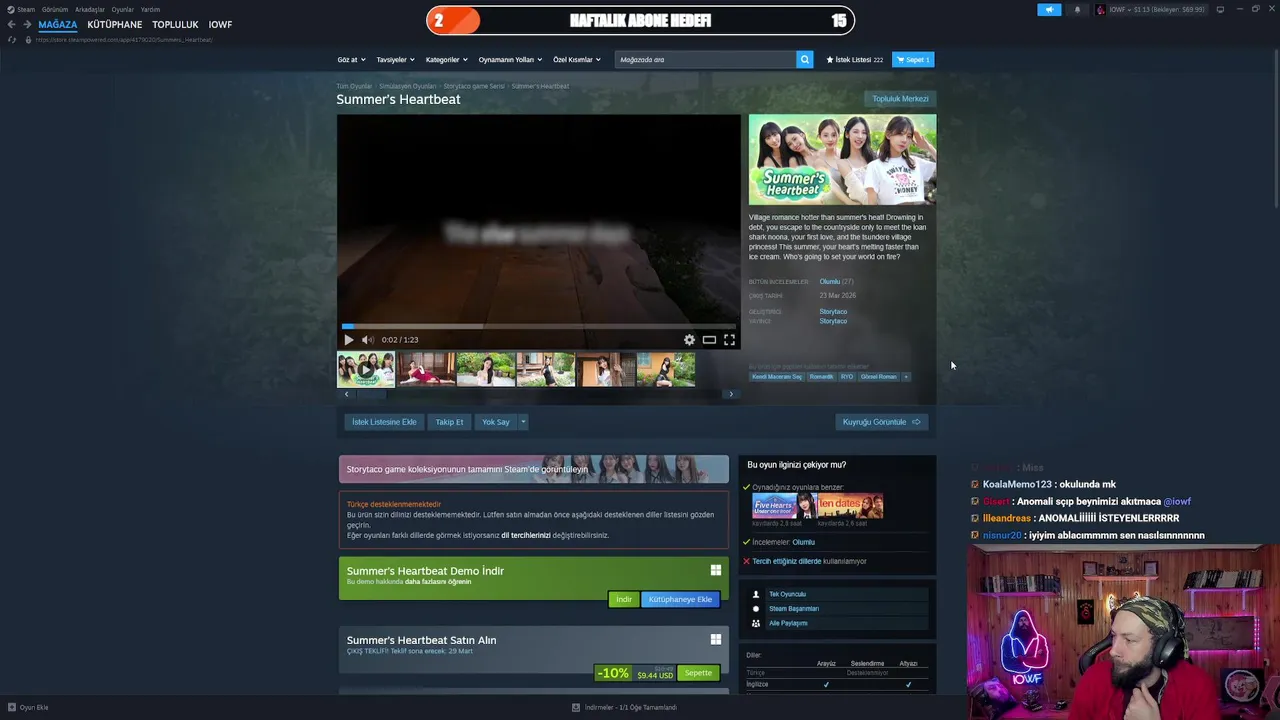Add game to cart with Sepette

[698, 673]
